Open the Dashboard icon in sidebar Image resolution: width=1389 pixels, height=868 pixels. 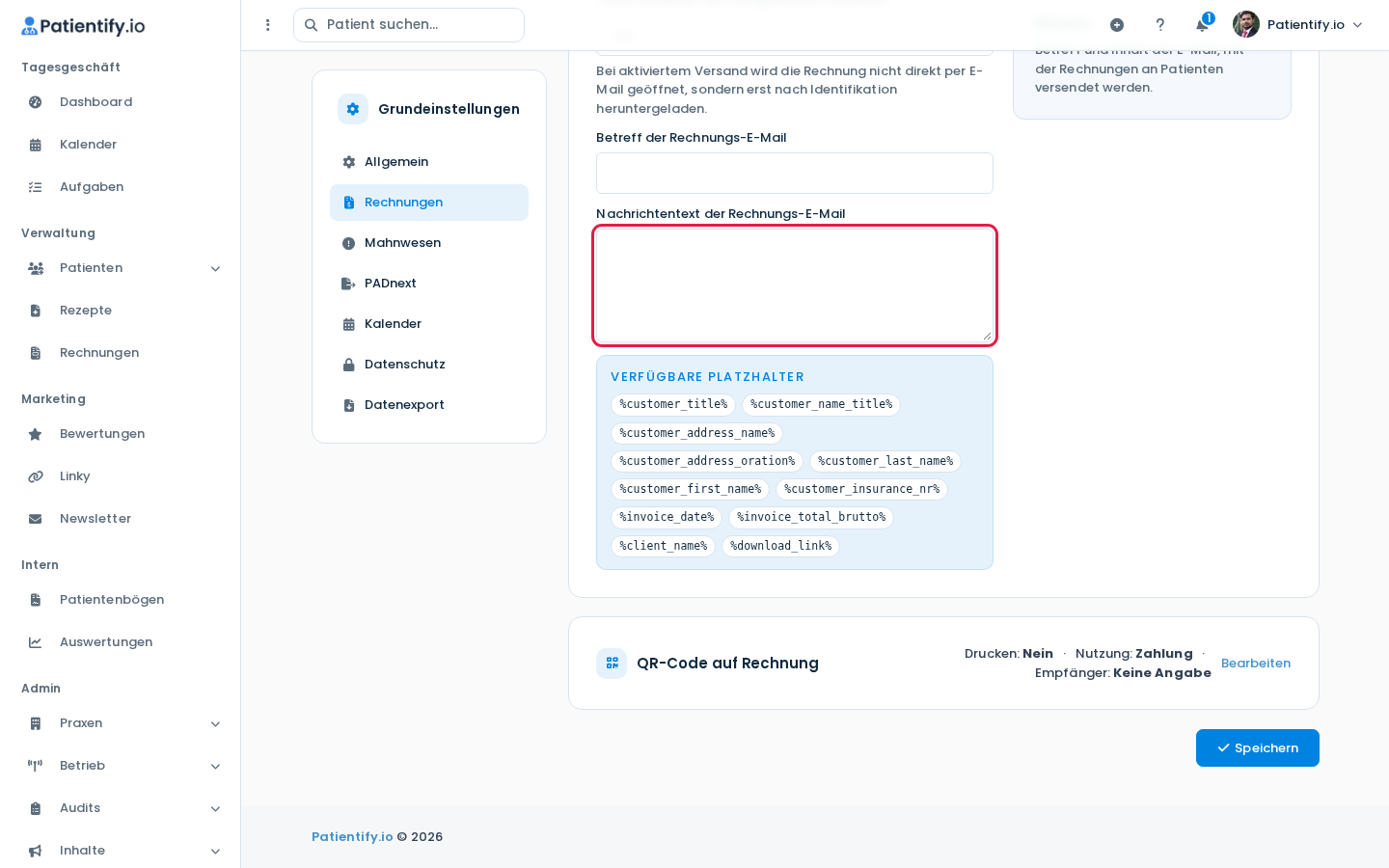click(x=36, y=102)
